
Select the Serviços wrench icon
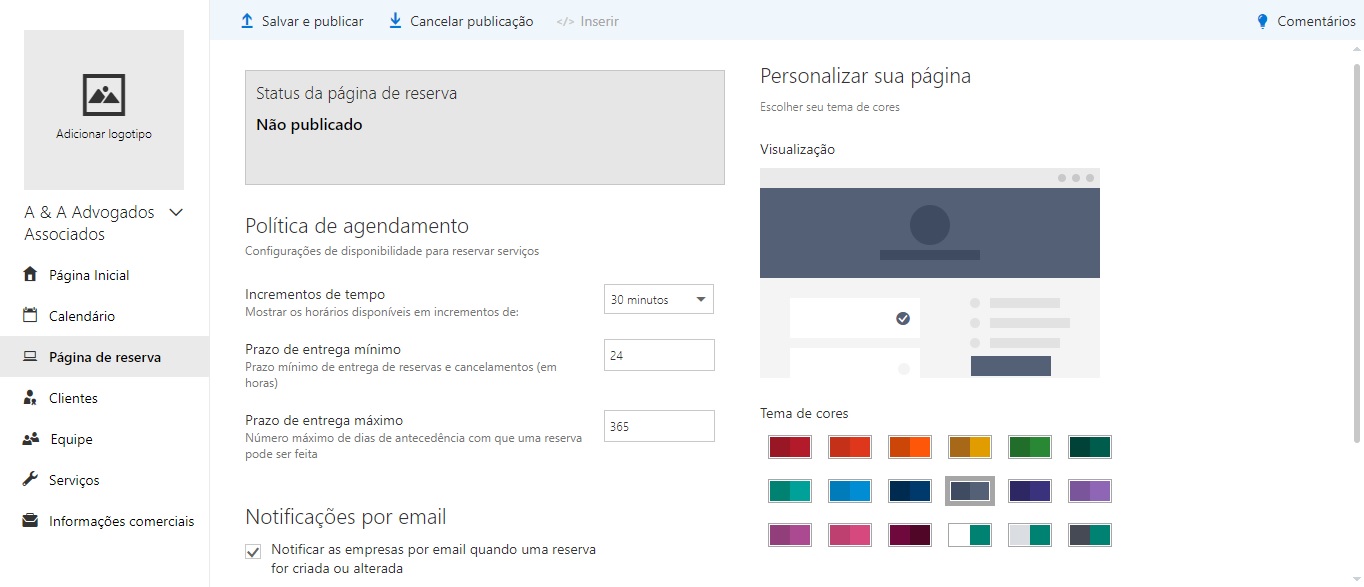(30, 479)
